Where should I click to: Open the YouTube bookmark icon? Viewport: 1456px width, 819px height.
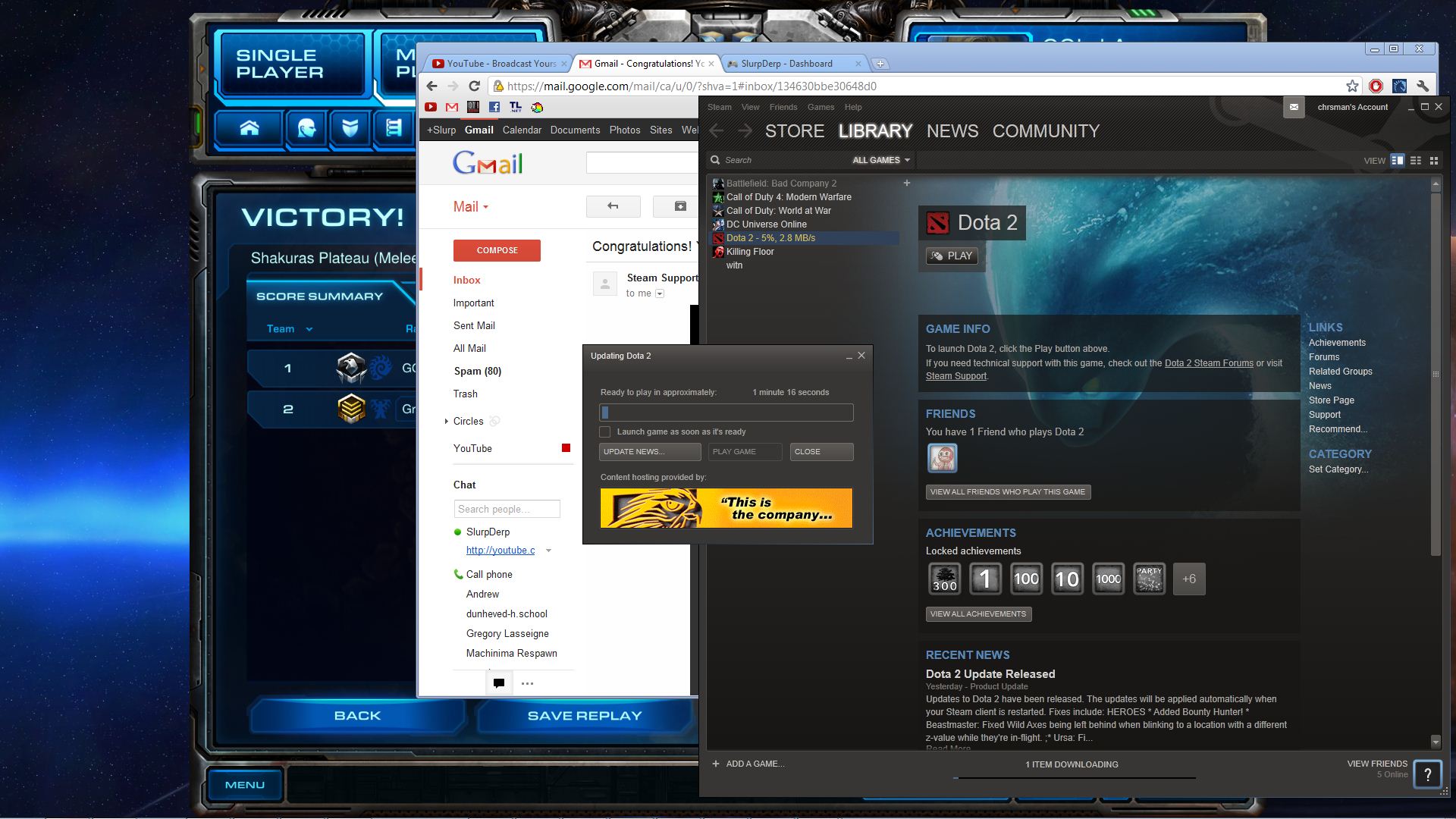click(431, 107)
